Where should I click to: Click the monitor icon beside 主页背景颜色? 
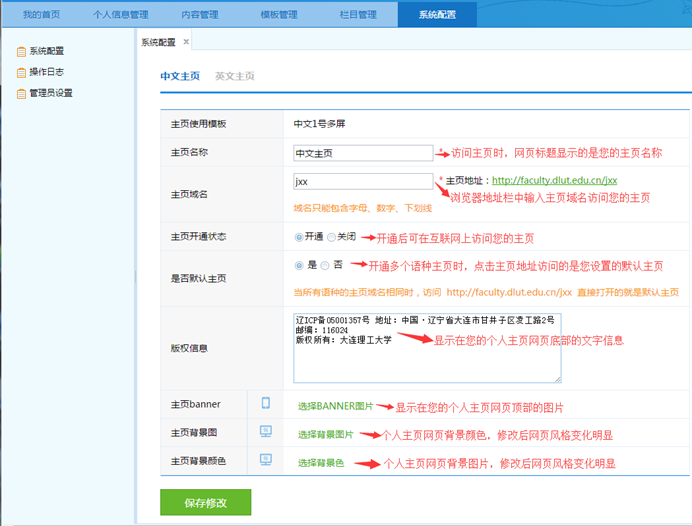point(266,460)
